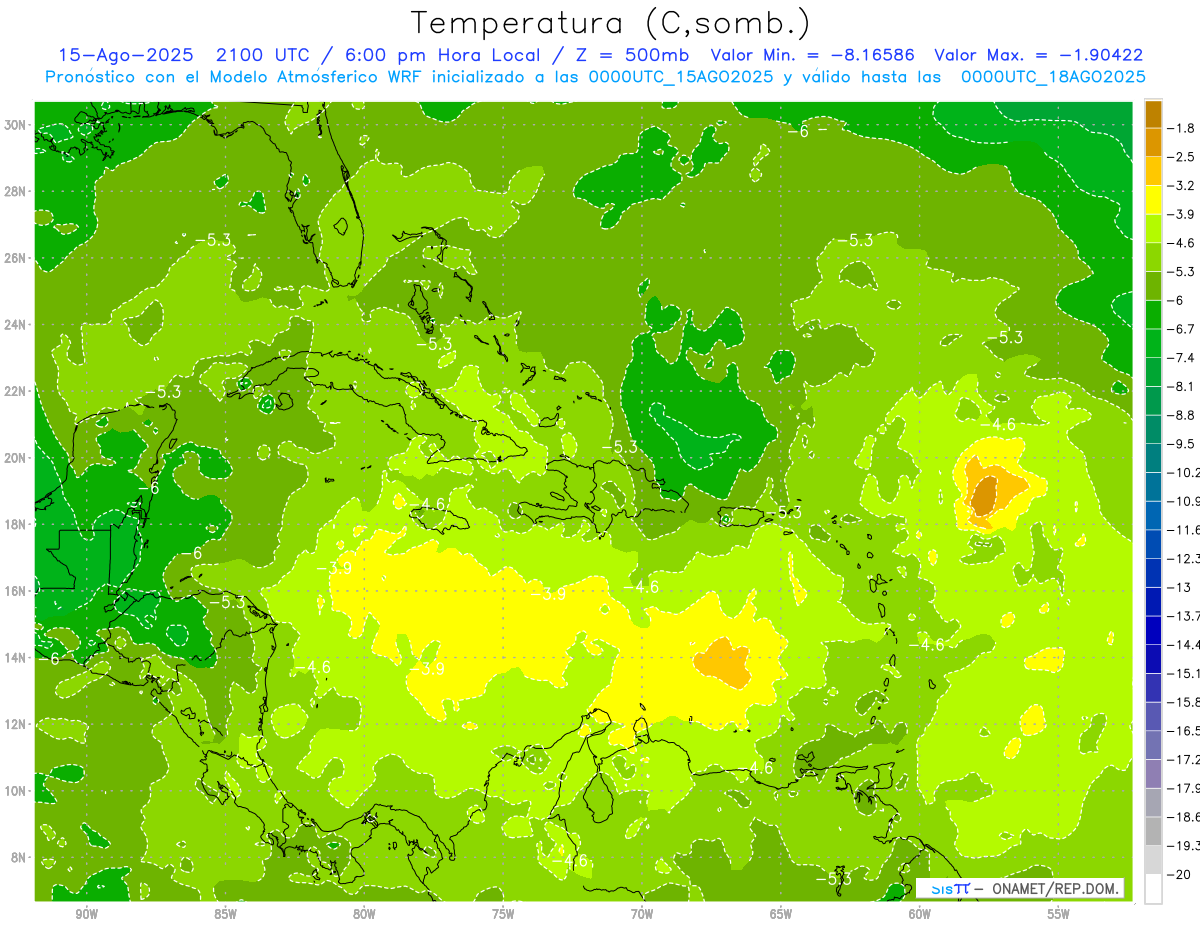This screenshot has width=1200, height=927.
Task: Click the '90W' longitude label
Action: coord(86,914)
